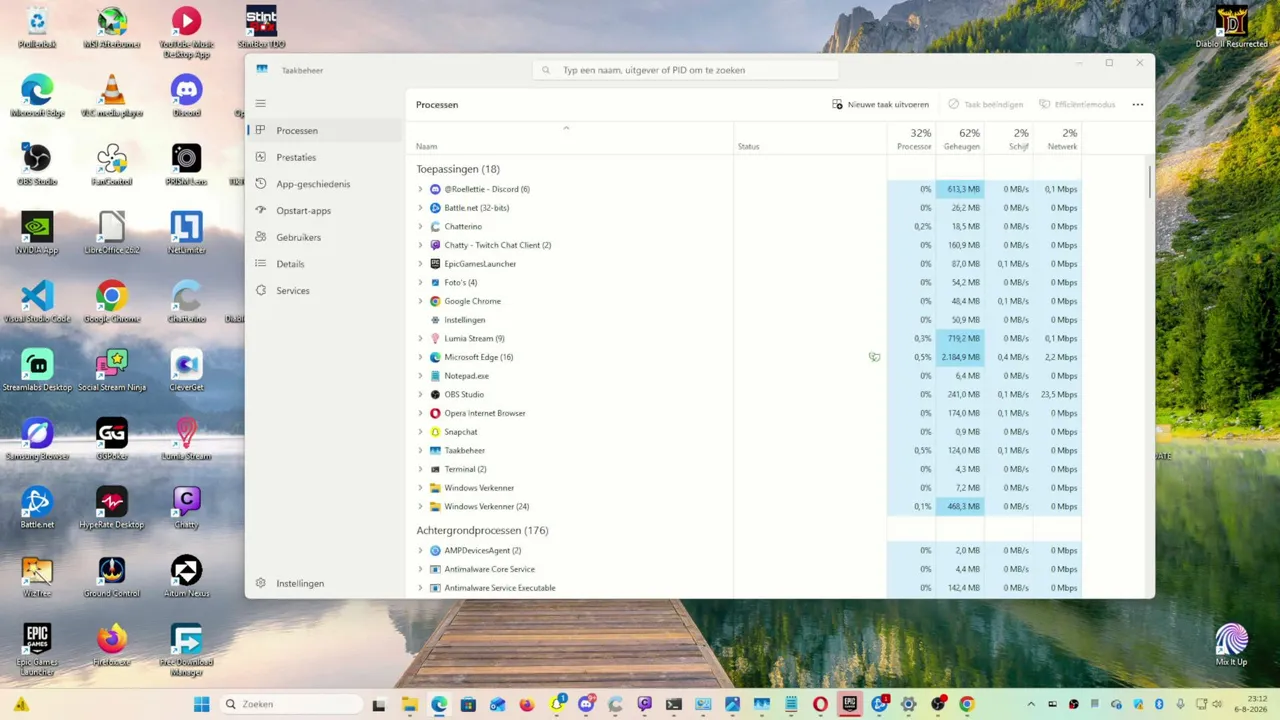Select the Notepad.exe process row
This screenshot has height=720, width=1280.
coord(746,376)
